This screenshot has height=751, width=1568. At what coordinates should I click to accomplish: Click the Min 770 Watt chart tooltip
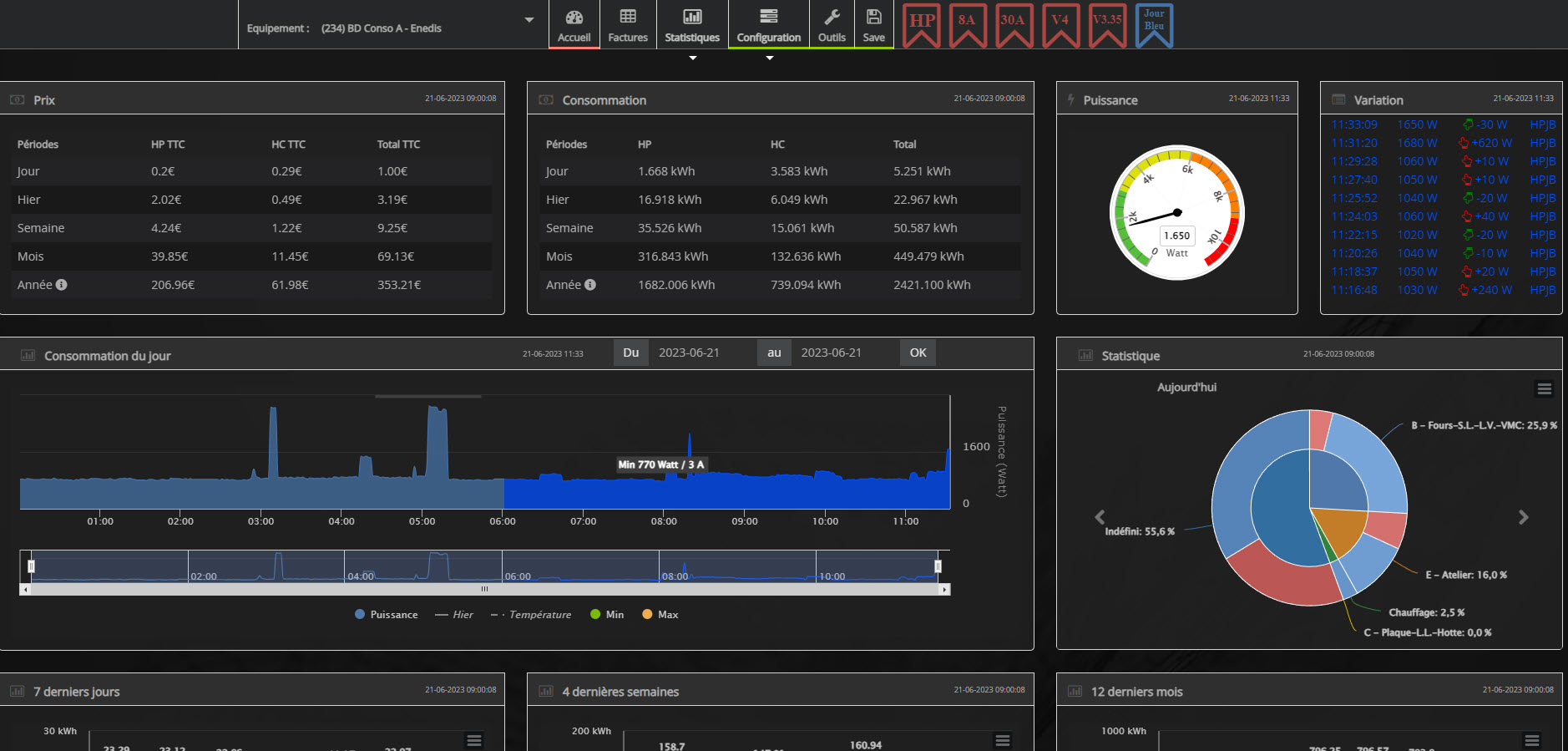pos(661,464)
